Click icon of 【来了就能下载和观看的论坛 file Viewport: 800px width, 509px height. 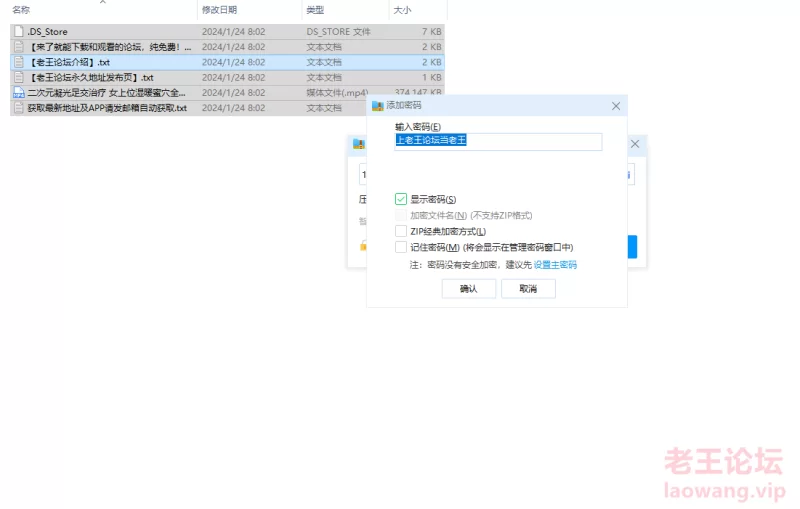[x=19, y=47]
